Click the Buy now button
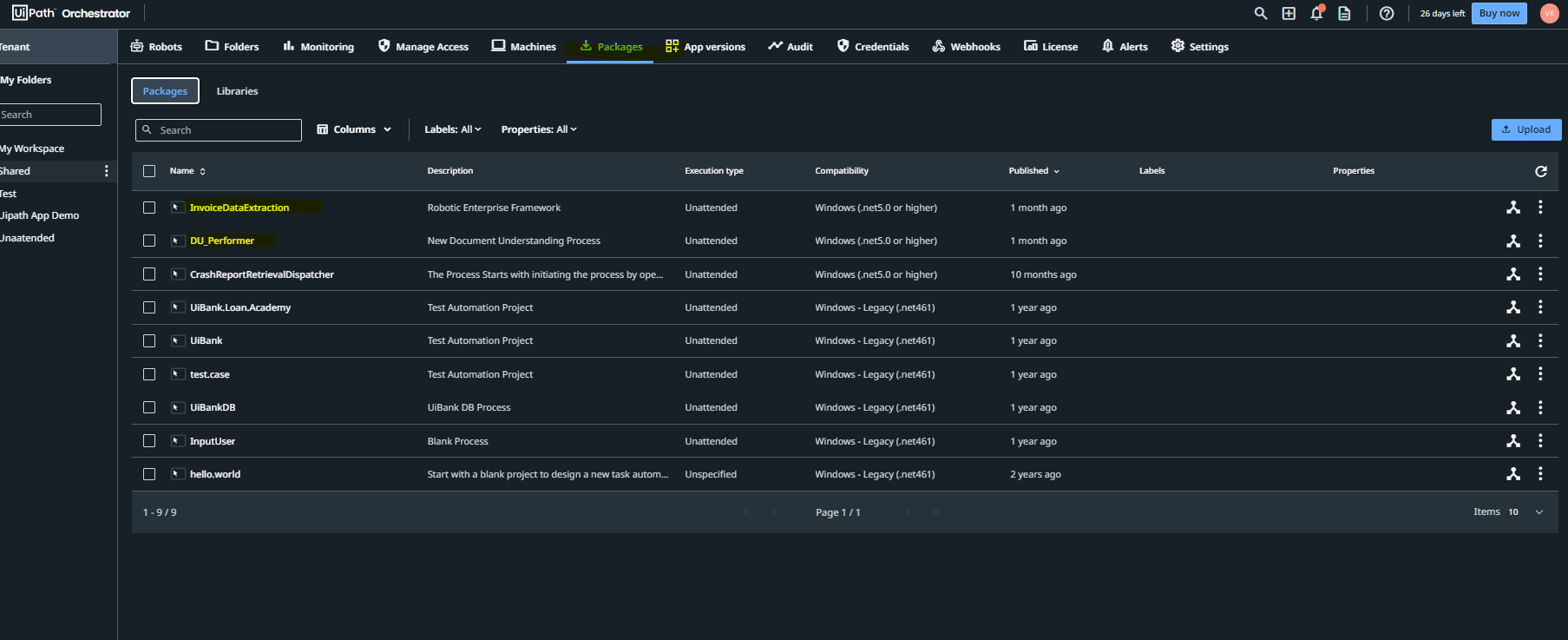The height and width of the screenshot is (640, 1568). tap(1499, 13)
